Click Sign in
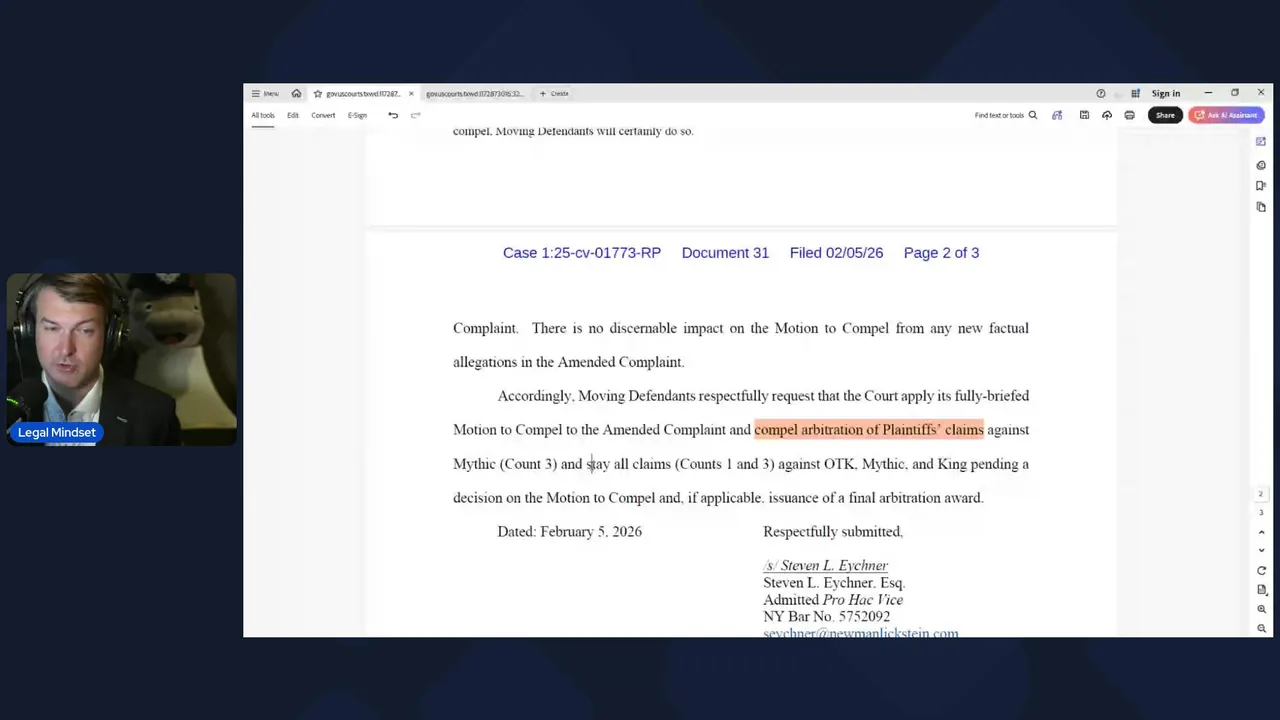1280x720 pixels. (x=1166, y=93)
